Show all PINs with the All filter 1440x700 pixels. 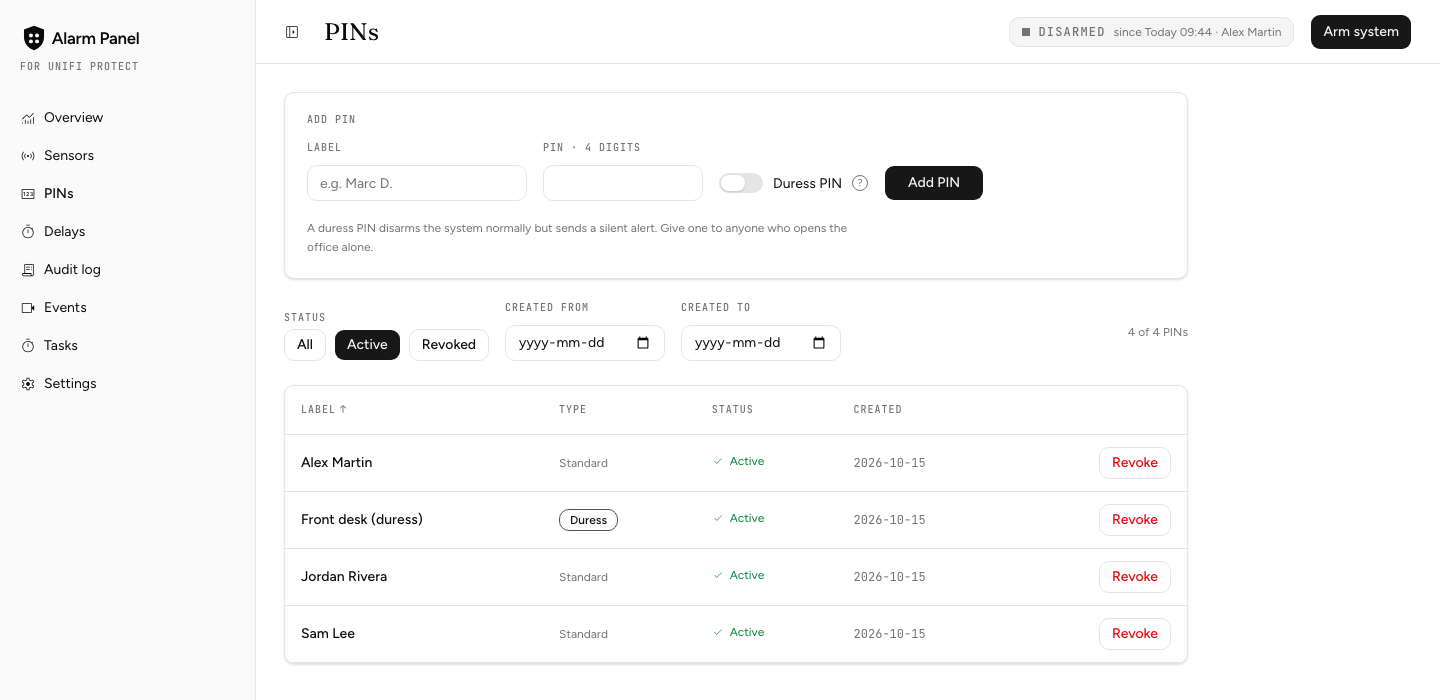[x=305, y=345]
